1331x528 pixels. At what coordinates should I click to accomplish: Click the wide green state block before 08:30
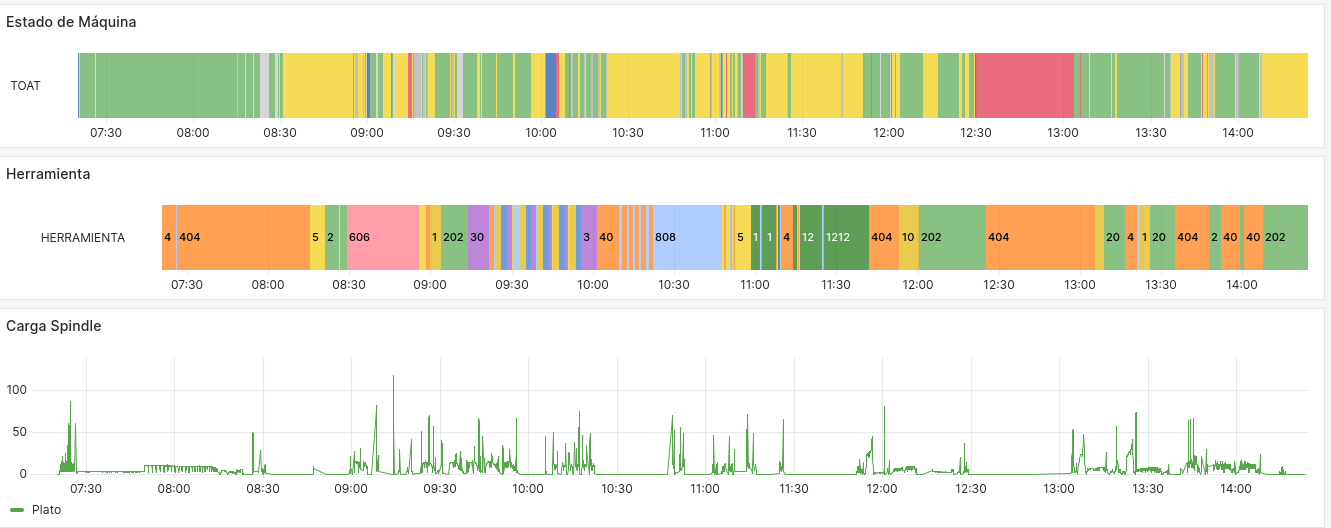click(160, 85)
